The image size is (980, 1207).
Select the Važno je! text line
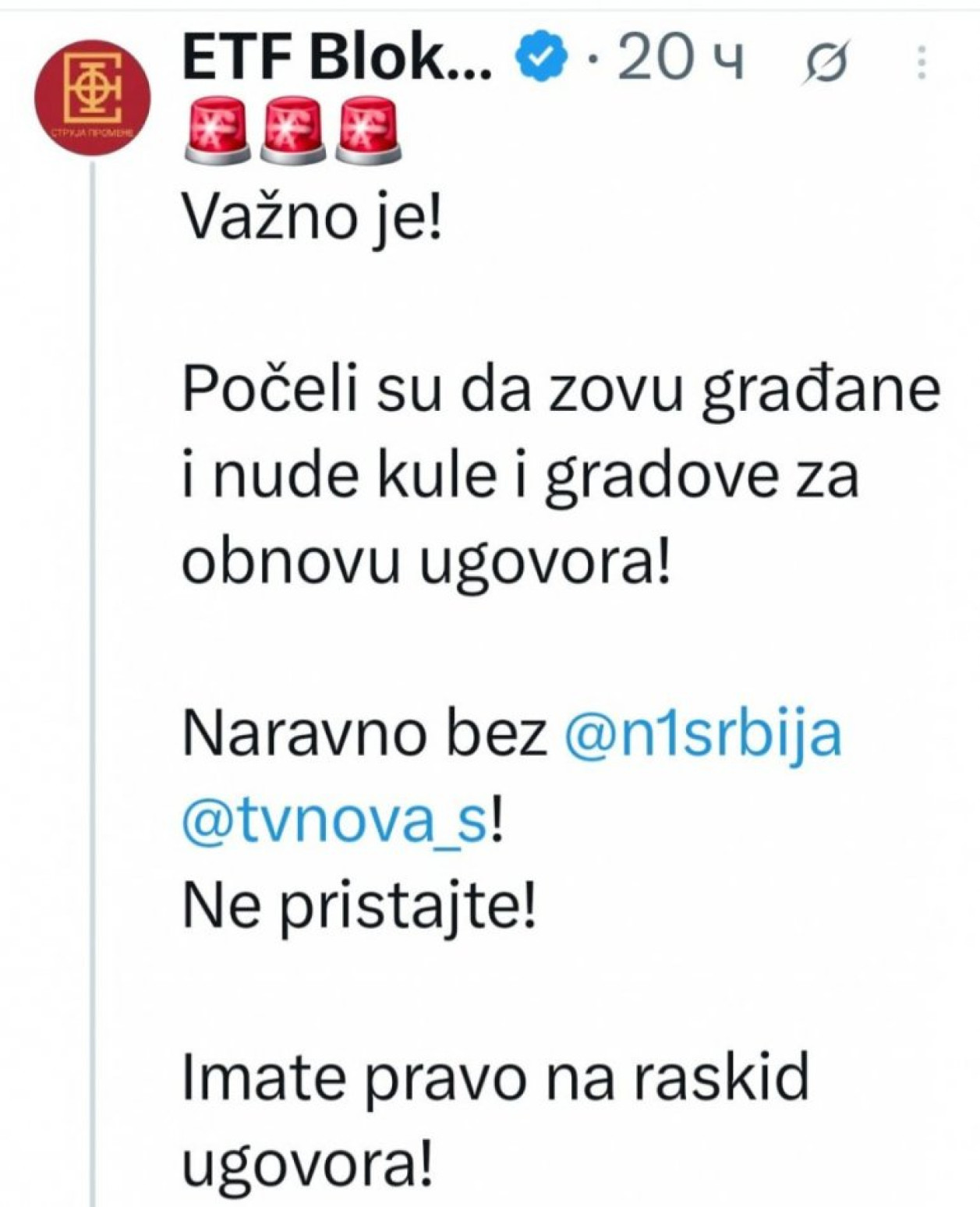click(312, 218)
